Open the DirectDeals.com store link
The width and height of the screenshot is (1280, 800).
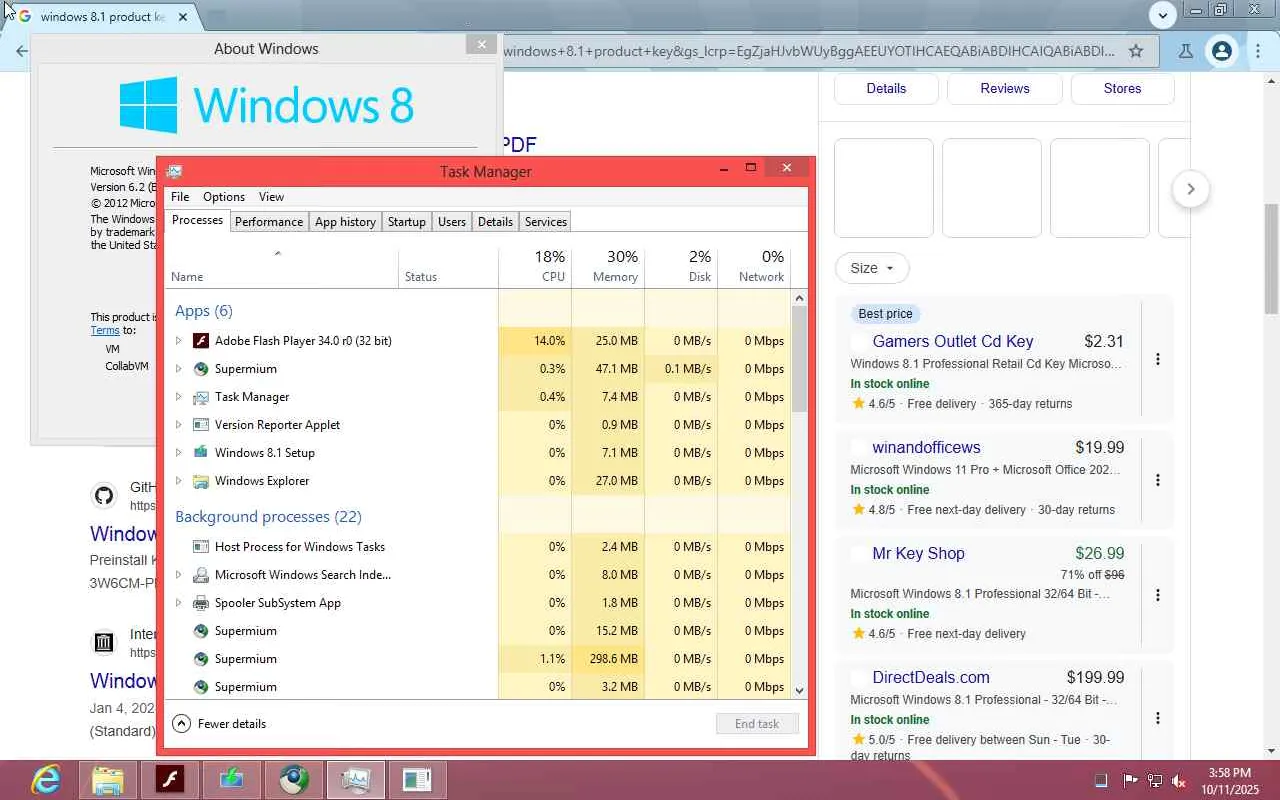[931, 677]
